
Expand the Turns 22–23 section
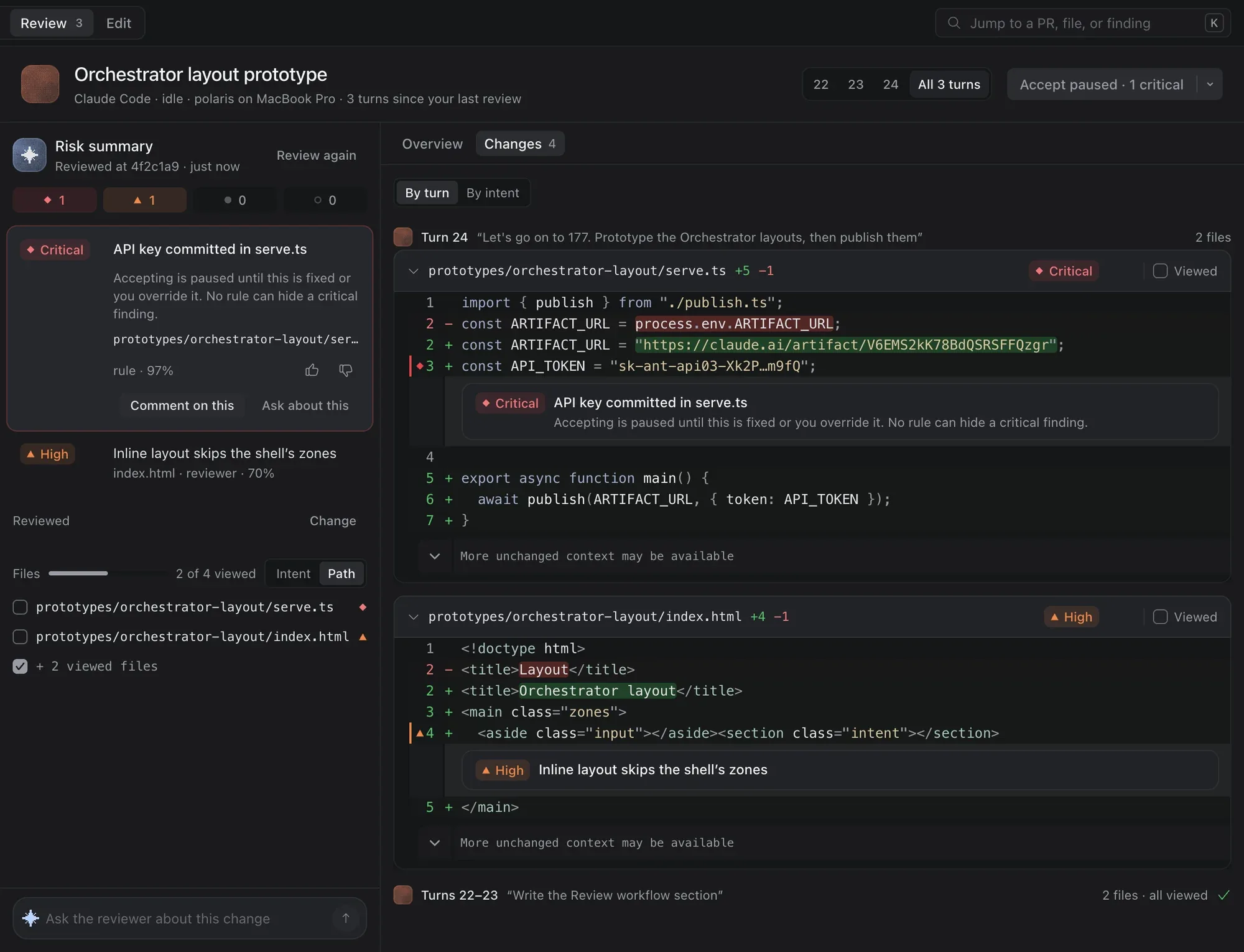click(x=812, y=895)
